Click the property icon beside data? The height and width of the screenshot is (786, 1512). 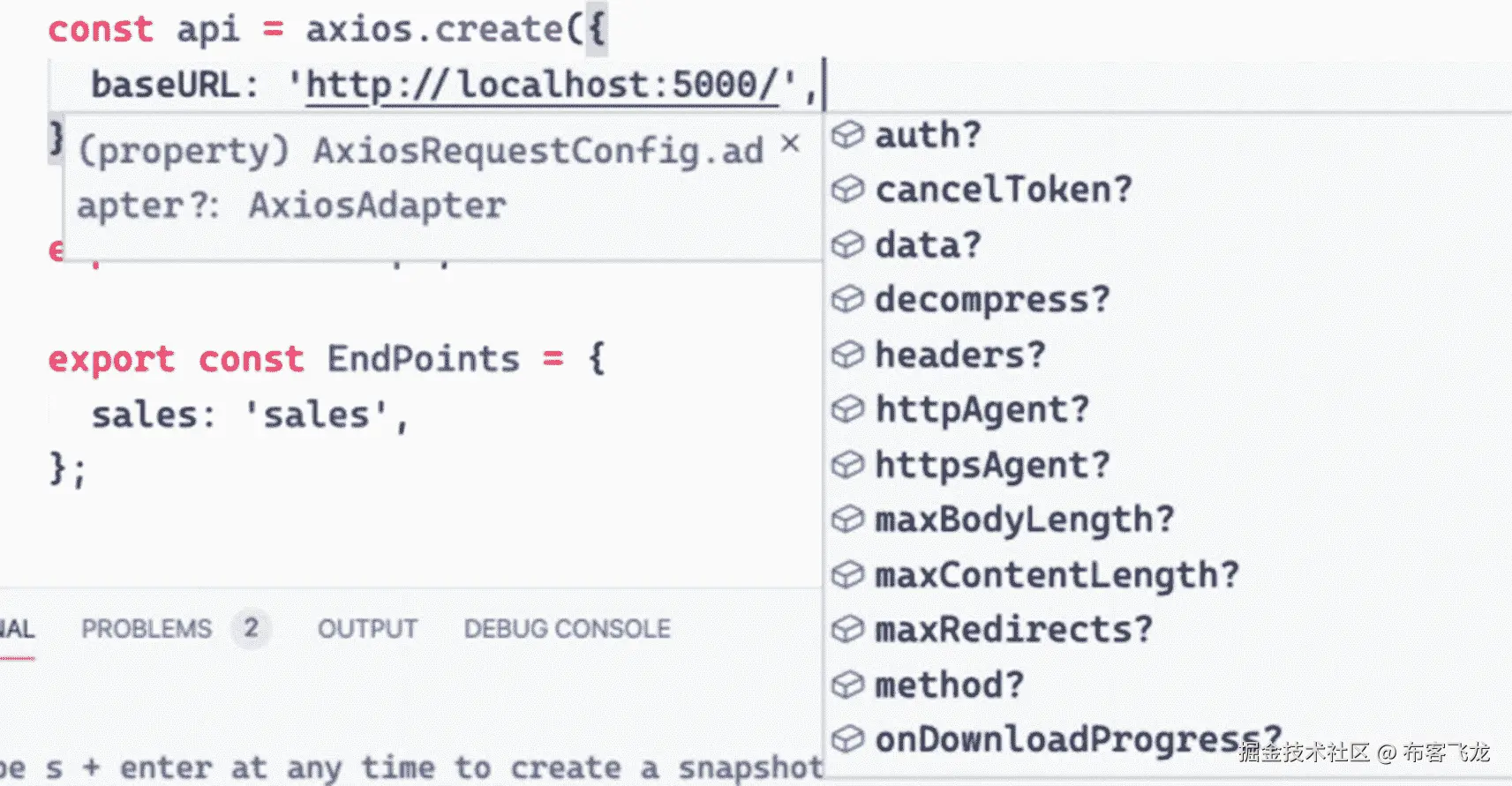[847, 244]
